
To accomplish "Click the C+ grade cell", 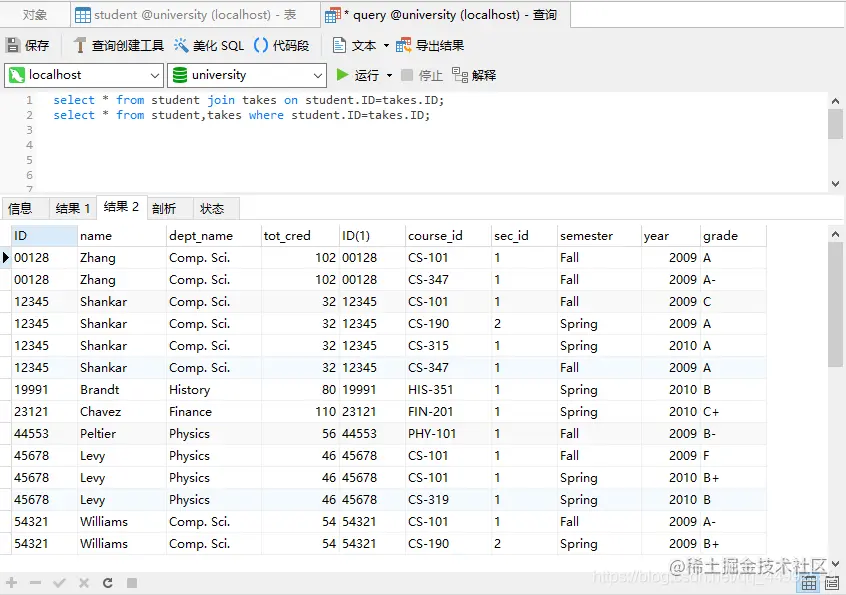I will pos(733,412).
